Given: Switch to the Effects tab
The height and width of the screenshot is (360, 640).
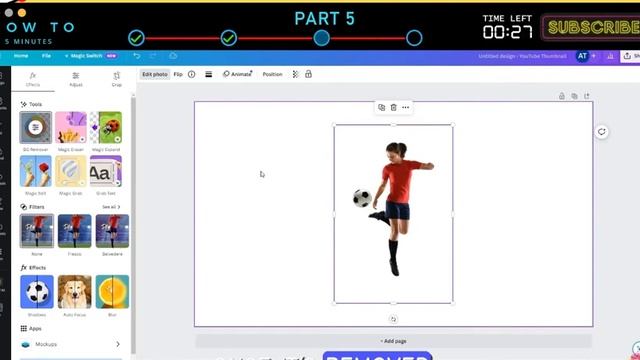Looking at the screenshot, I should click(33, 80).
